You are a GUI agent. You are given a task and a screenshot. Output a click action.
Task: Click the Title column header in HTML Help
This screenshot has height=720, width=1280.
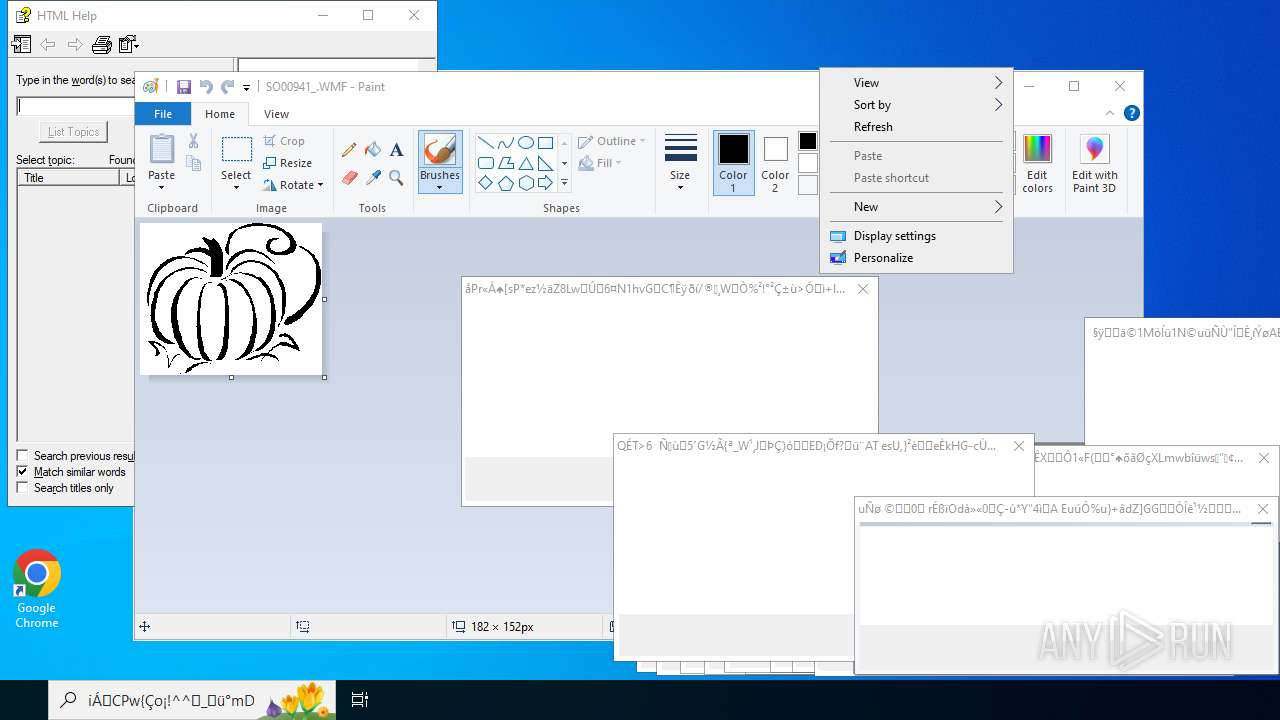coord(68,177)
